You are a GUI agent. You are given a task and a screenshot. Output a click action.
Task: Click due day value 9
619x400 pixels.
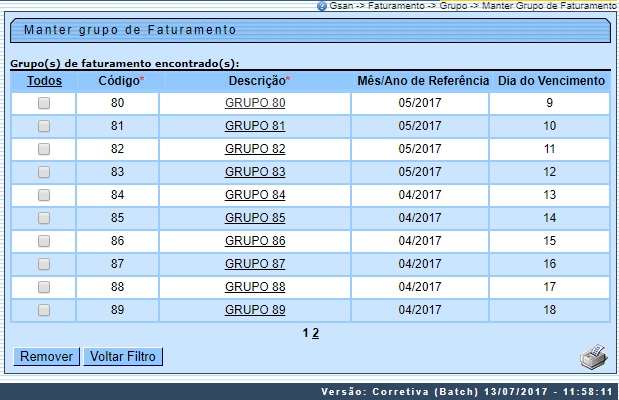(x=550, y=103)
